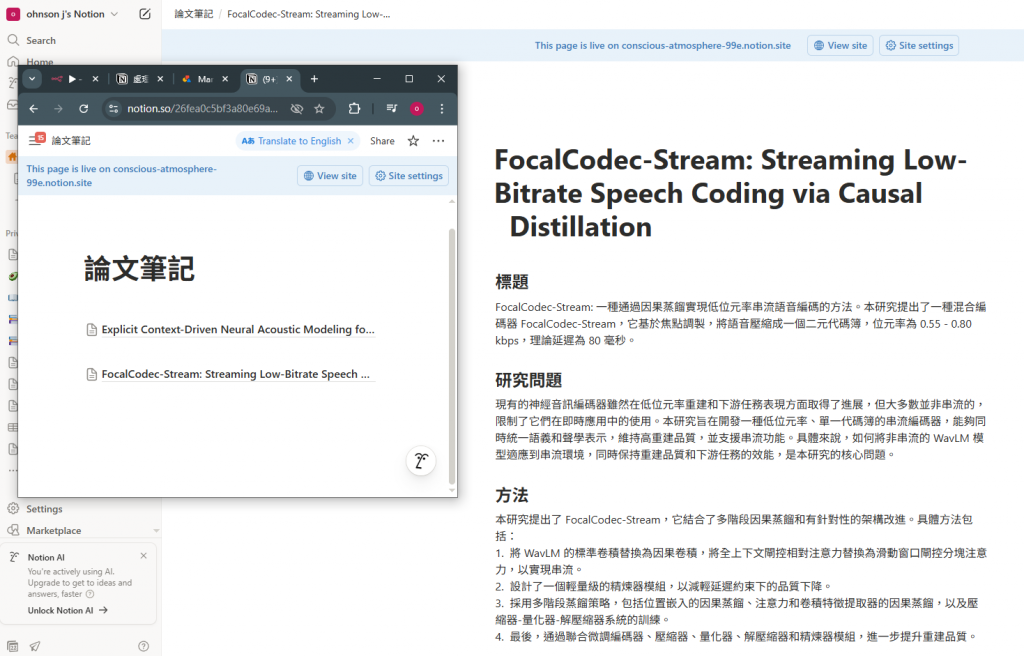Open the browser three-dot menu
1024x656 pixels.
[441, 108]
